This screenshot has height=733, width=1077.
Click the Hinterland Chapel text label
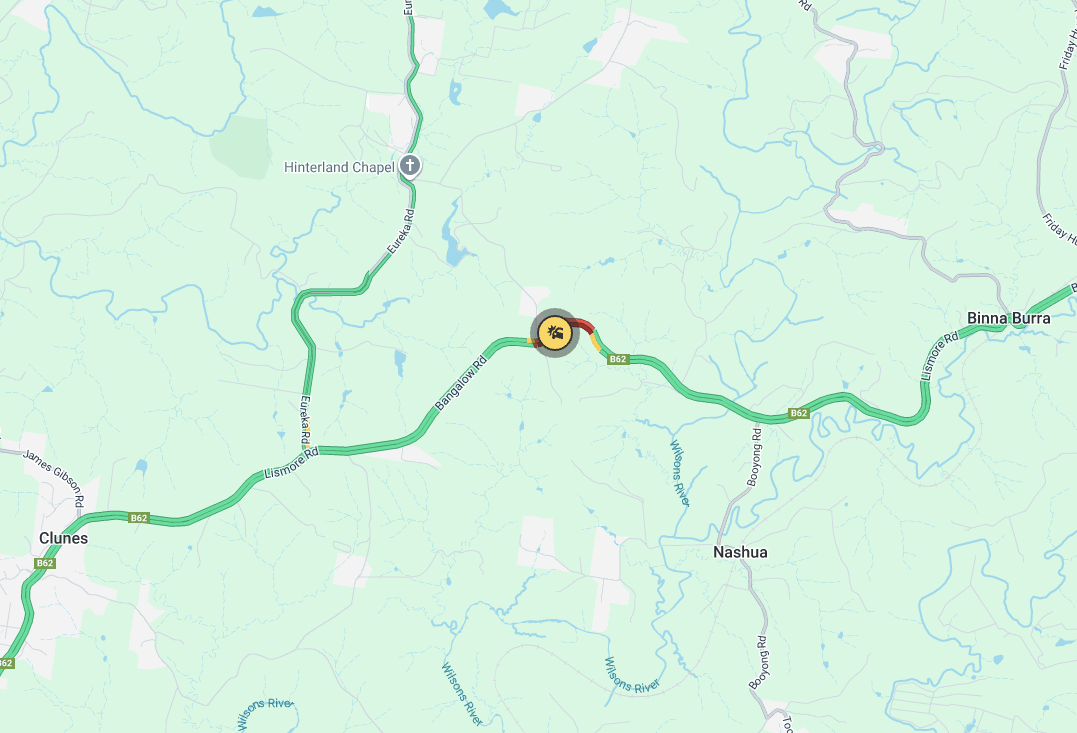point(339,167)
